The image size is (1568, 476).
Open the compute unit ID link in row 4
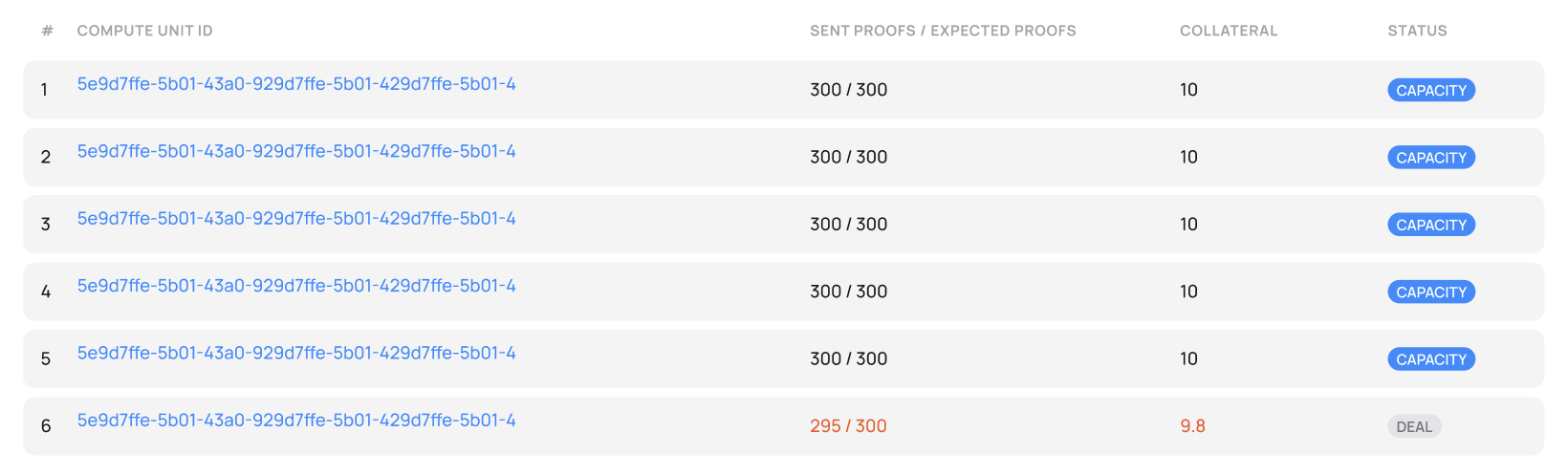296,286
